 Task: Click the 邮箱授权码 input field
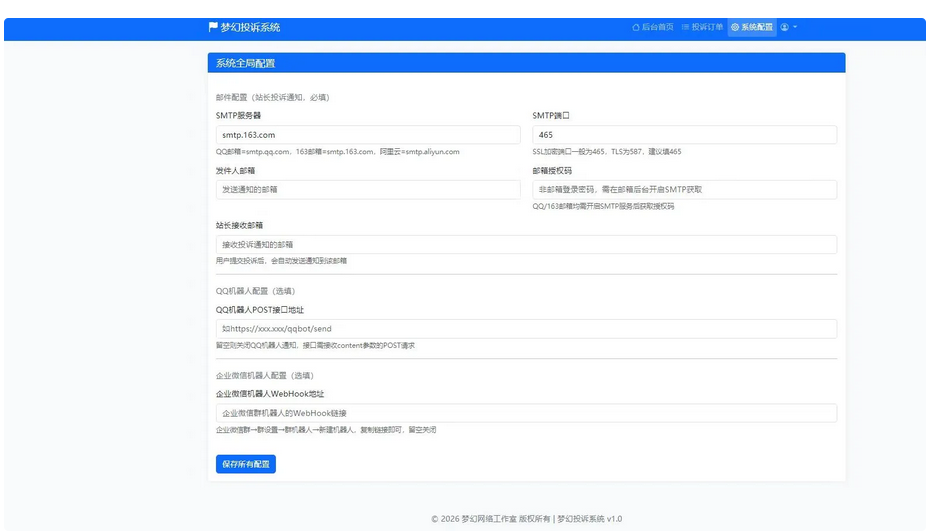[684, 189]
